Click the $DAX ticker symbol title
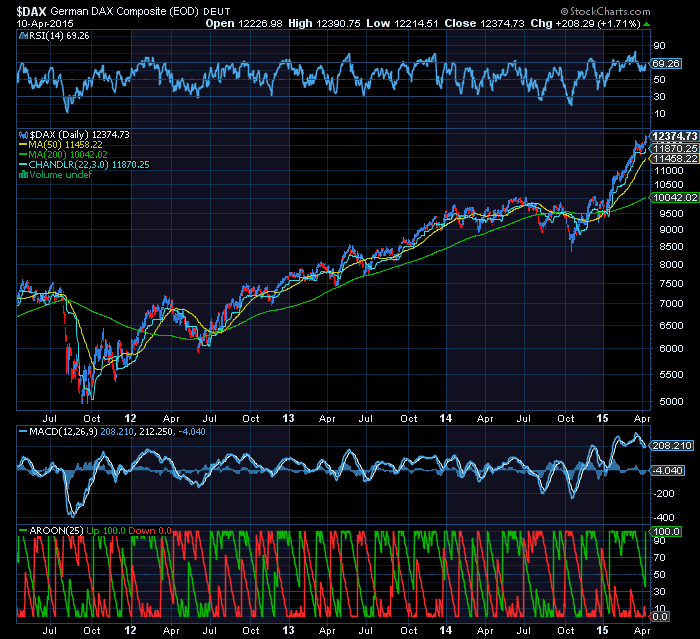The height and width of the screenshot is (639, 700). (x=31, y=11)
